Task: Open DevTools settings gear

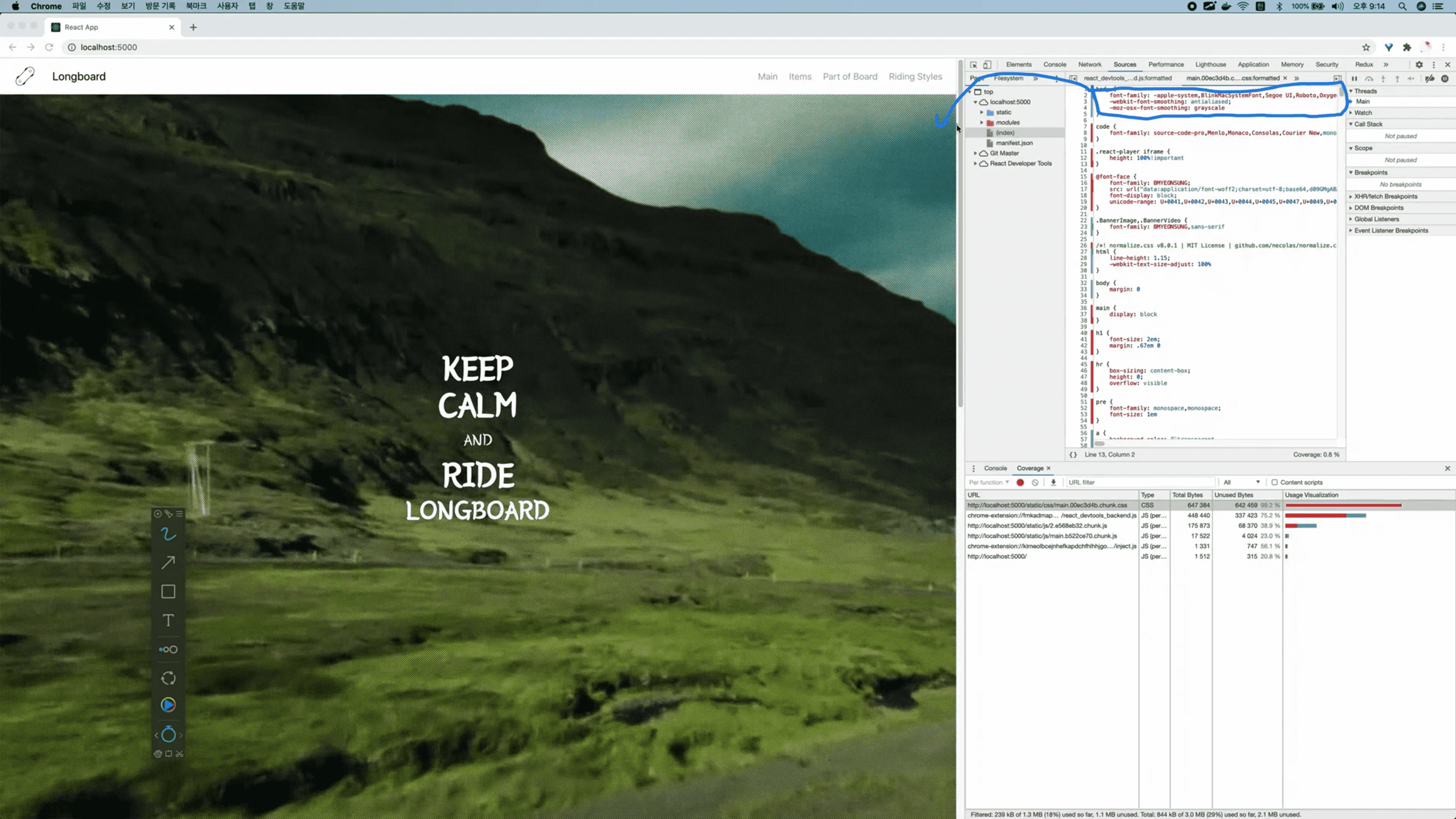Action: (1419, 65)
